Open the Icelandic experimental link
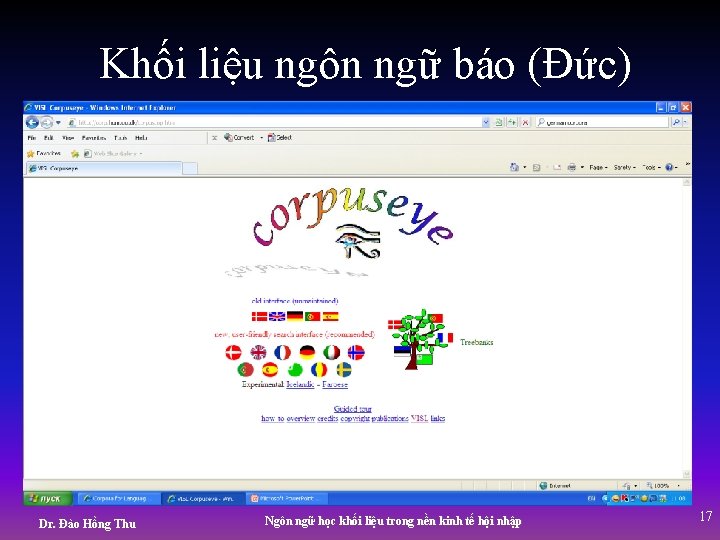Image resolution: width=720 pixels, height=540 pixels. tap(300, 384)
